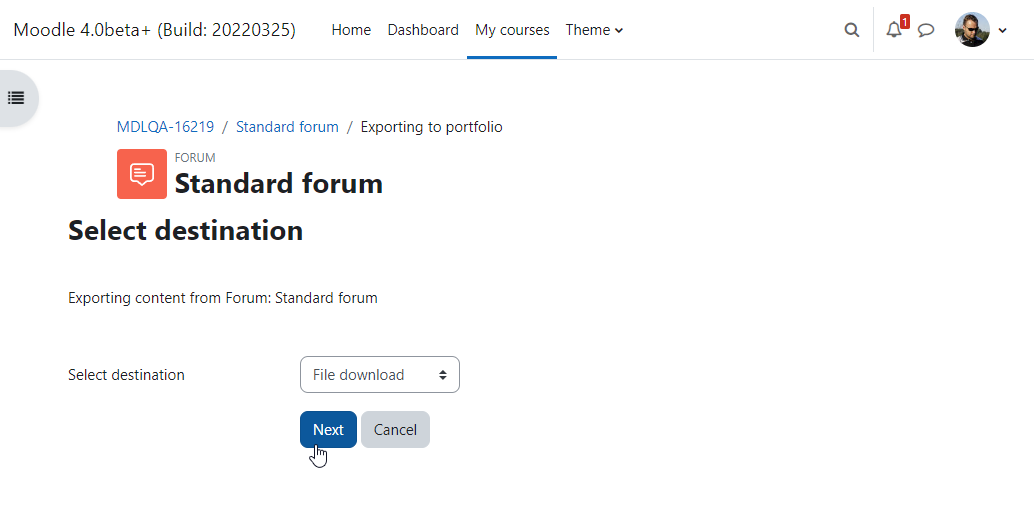Open the File download destination selector

click(x=380, y=374)
